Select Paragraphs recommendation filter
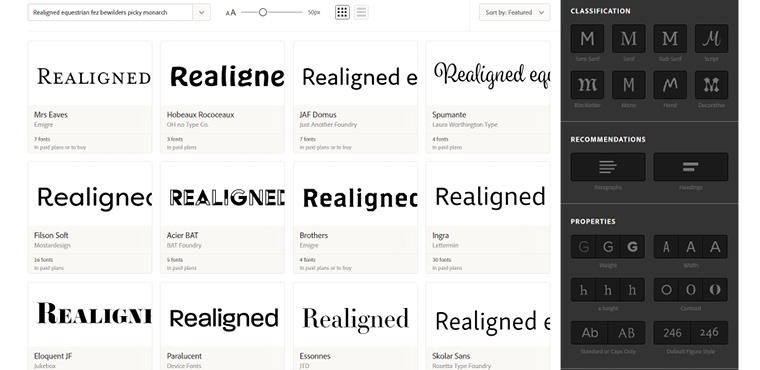The height and width of the screenshot is (370, 760). pyautogui.click(x=608, y=167)
